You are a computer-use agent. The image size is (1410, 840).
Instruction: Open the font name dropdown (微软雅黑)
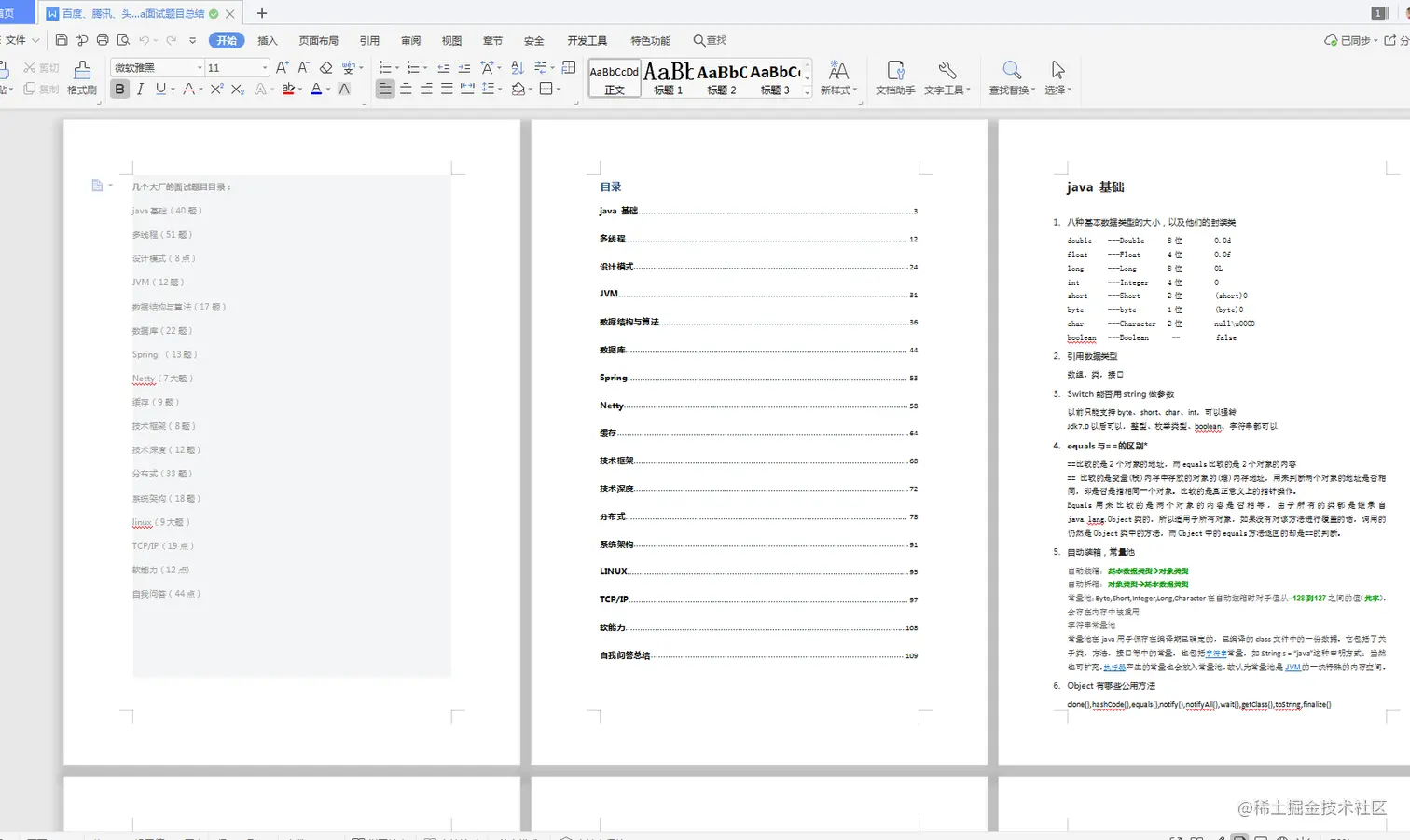(x=200, y=67)
